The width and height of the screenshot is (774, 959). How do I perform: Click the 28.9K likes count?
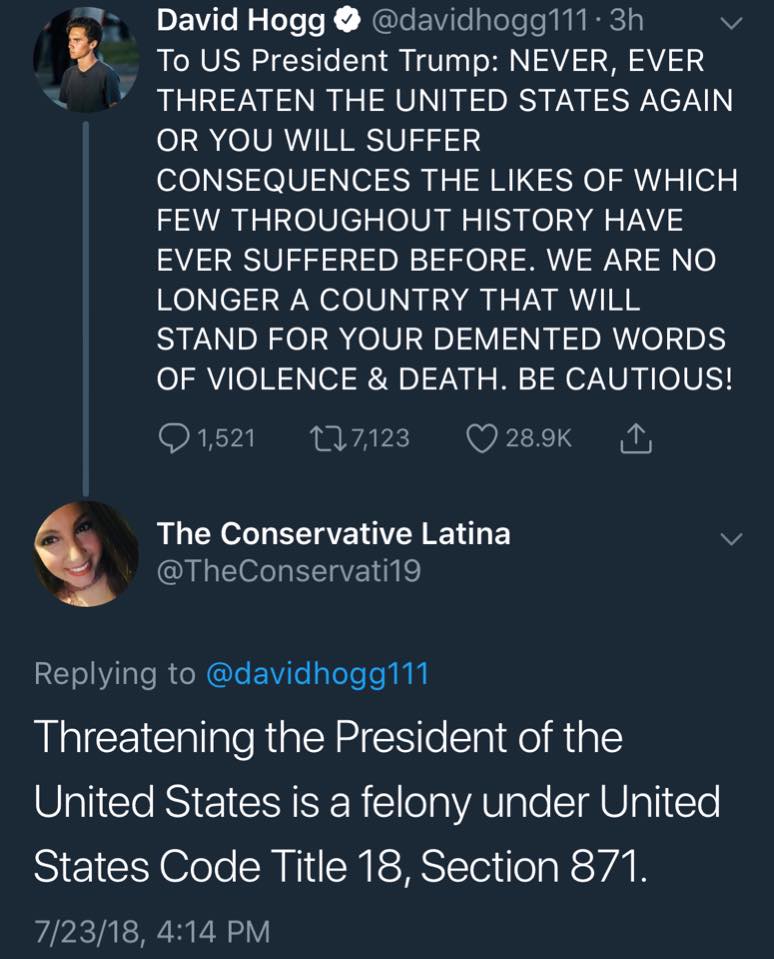538,438
